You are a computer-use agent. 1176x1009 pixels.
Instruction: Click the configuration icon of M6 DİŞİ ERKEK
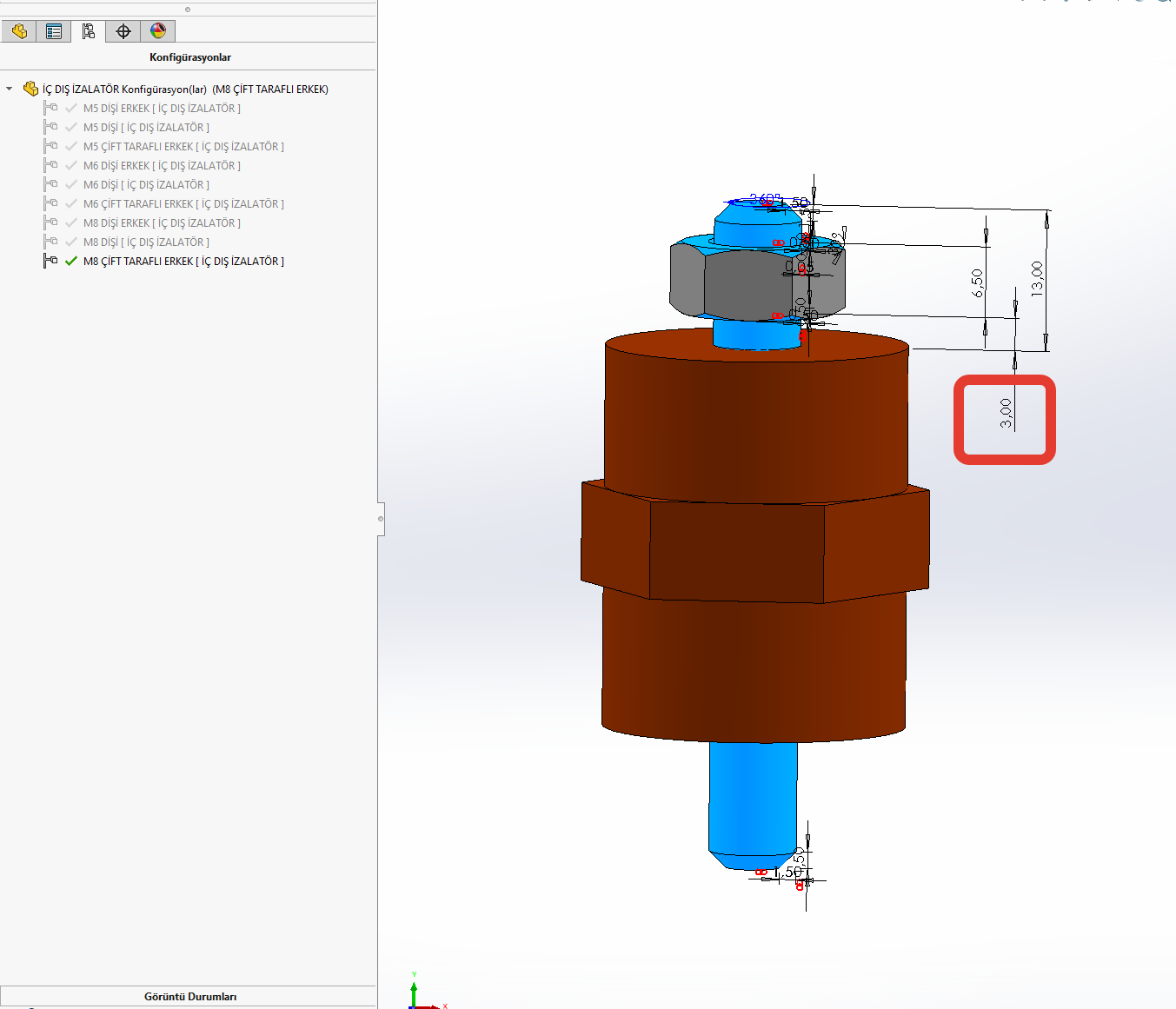[x=50, y=165]
